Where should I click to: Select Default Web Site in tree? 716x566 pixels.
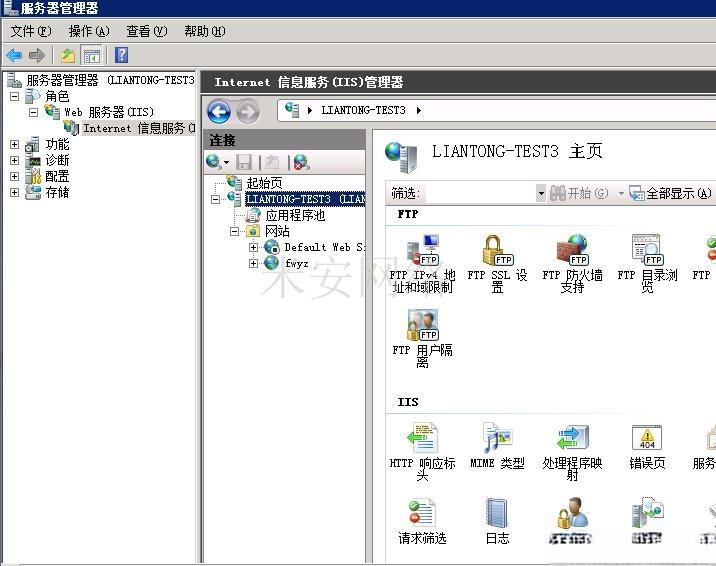coord(324,247)
